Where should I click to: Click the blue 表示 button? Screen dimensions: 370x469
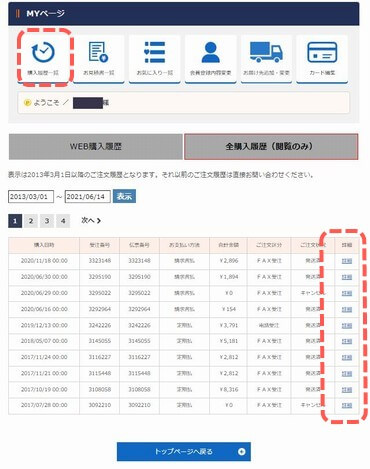124,196
